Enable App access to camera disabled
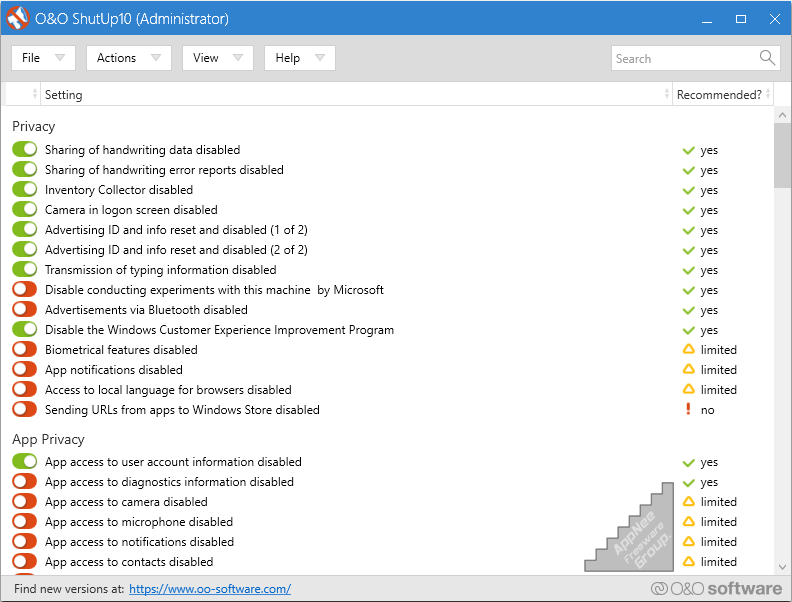 (x=25, y=501)
